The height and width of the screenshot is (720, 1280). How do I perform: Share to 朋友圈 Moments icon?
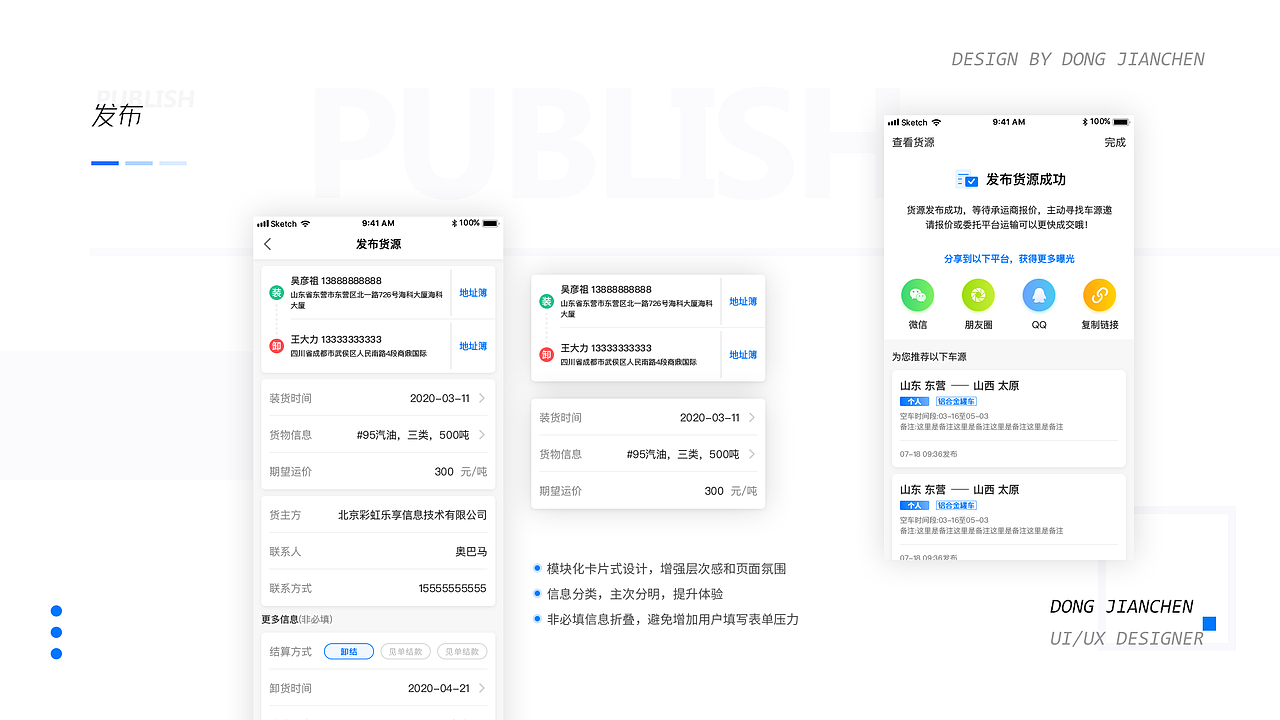point(978,295)
